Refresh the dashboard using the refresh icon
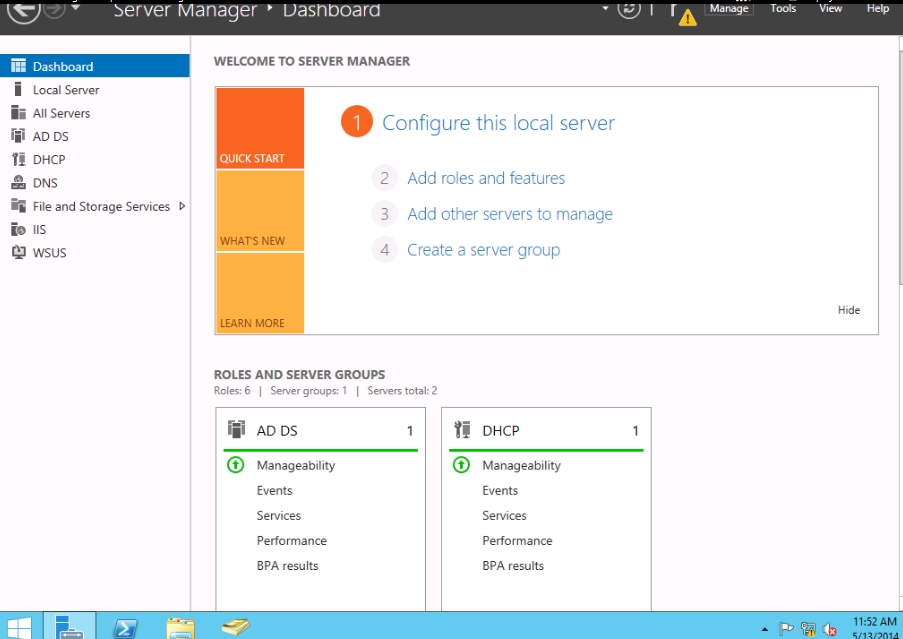 tap(628, 9)
